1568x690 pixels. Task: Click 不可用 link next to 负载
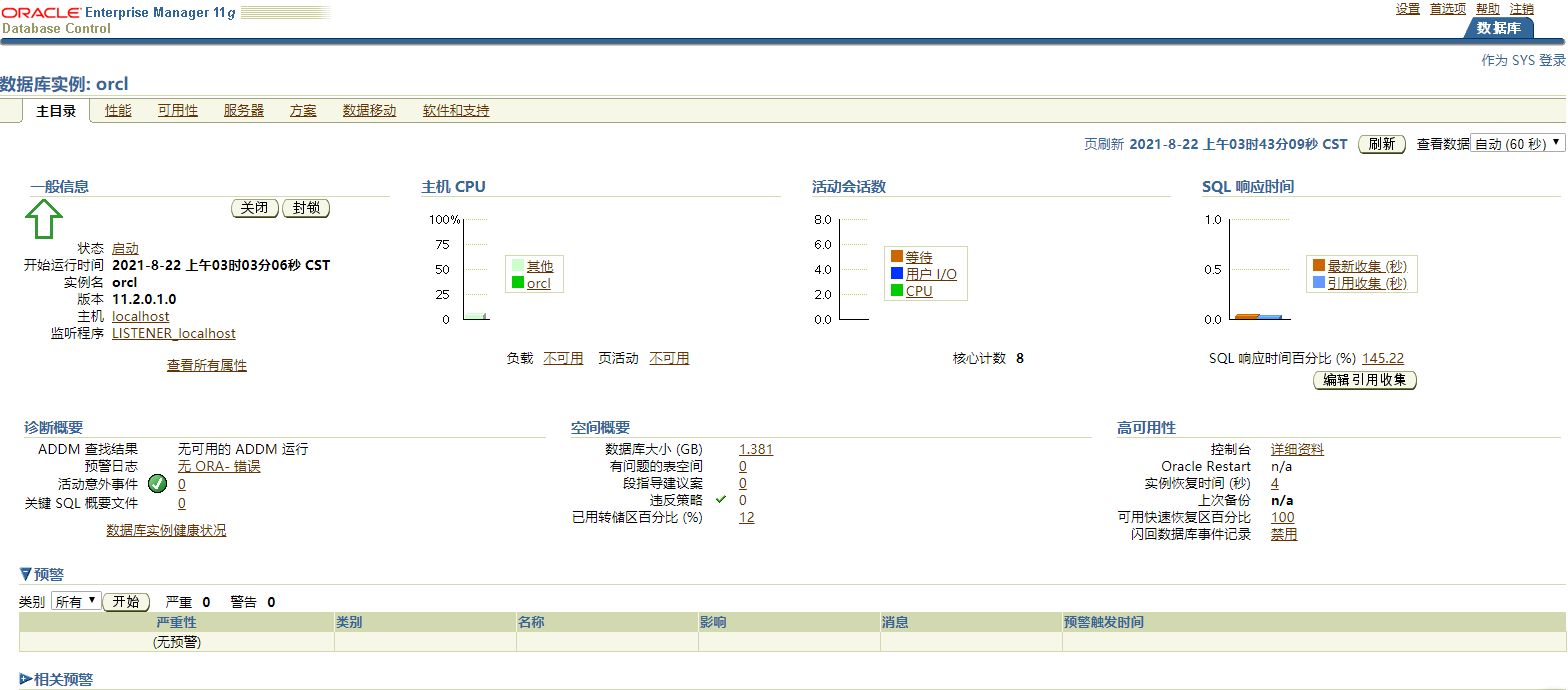click(x=563, y=358)
